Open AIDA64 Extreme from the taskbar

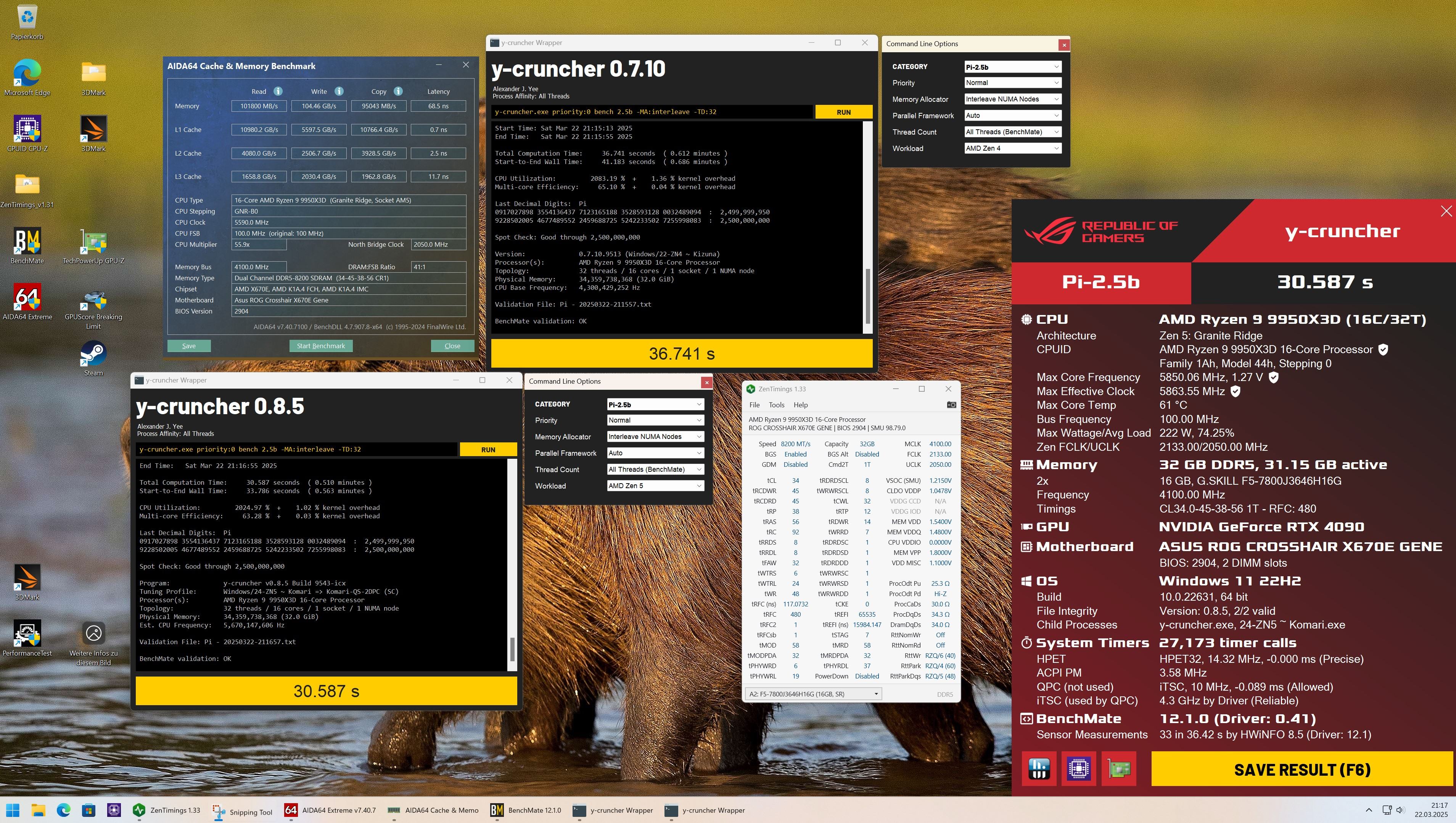click(330, 810)
